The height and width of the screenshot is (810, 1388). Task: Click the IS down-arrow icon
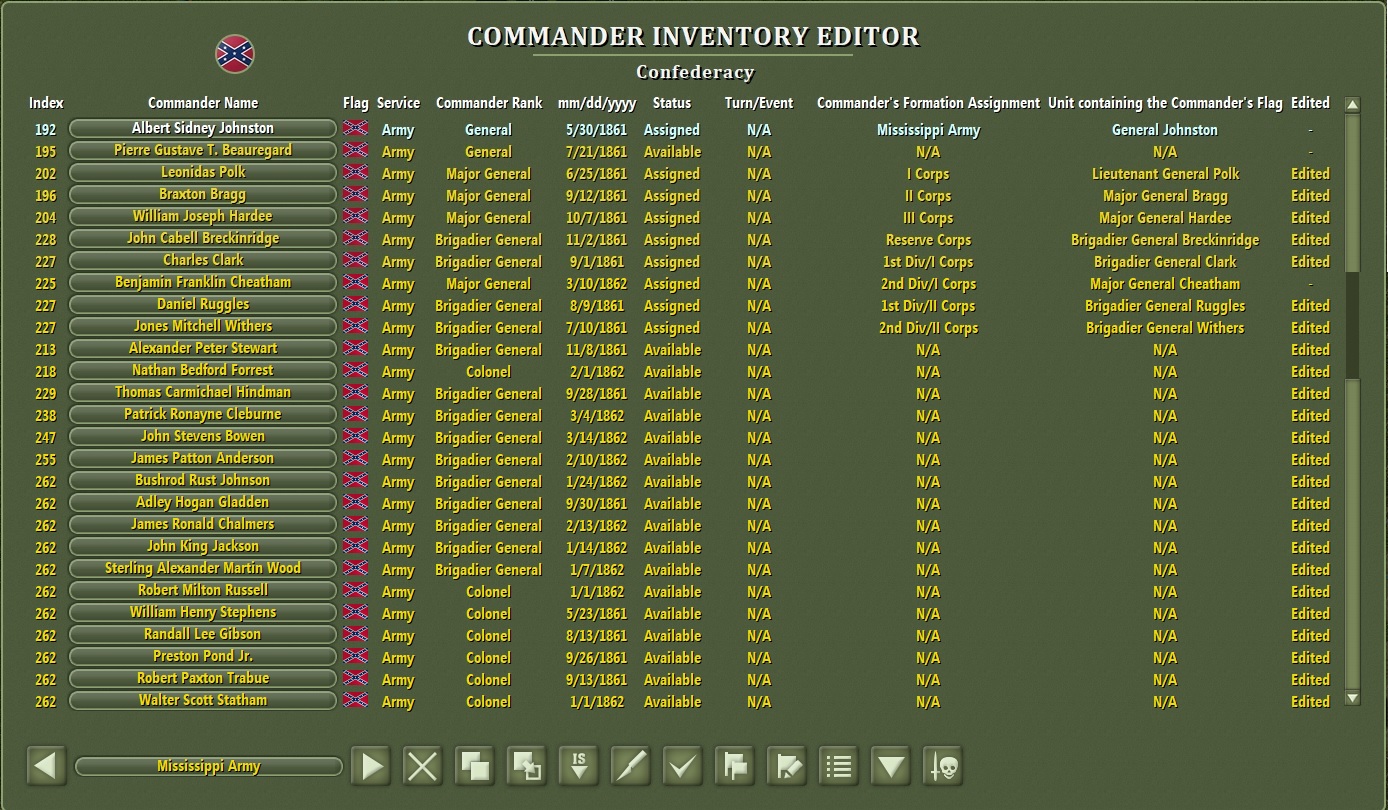(x=579, y=767)
